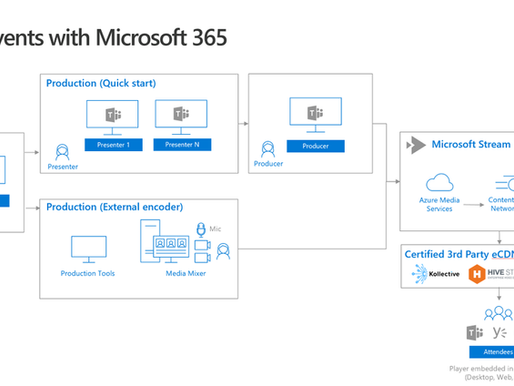
Task: Click the Hive Streaming hexagon logo
Action: point(477,274)
